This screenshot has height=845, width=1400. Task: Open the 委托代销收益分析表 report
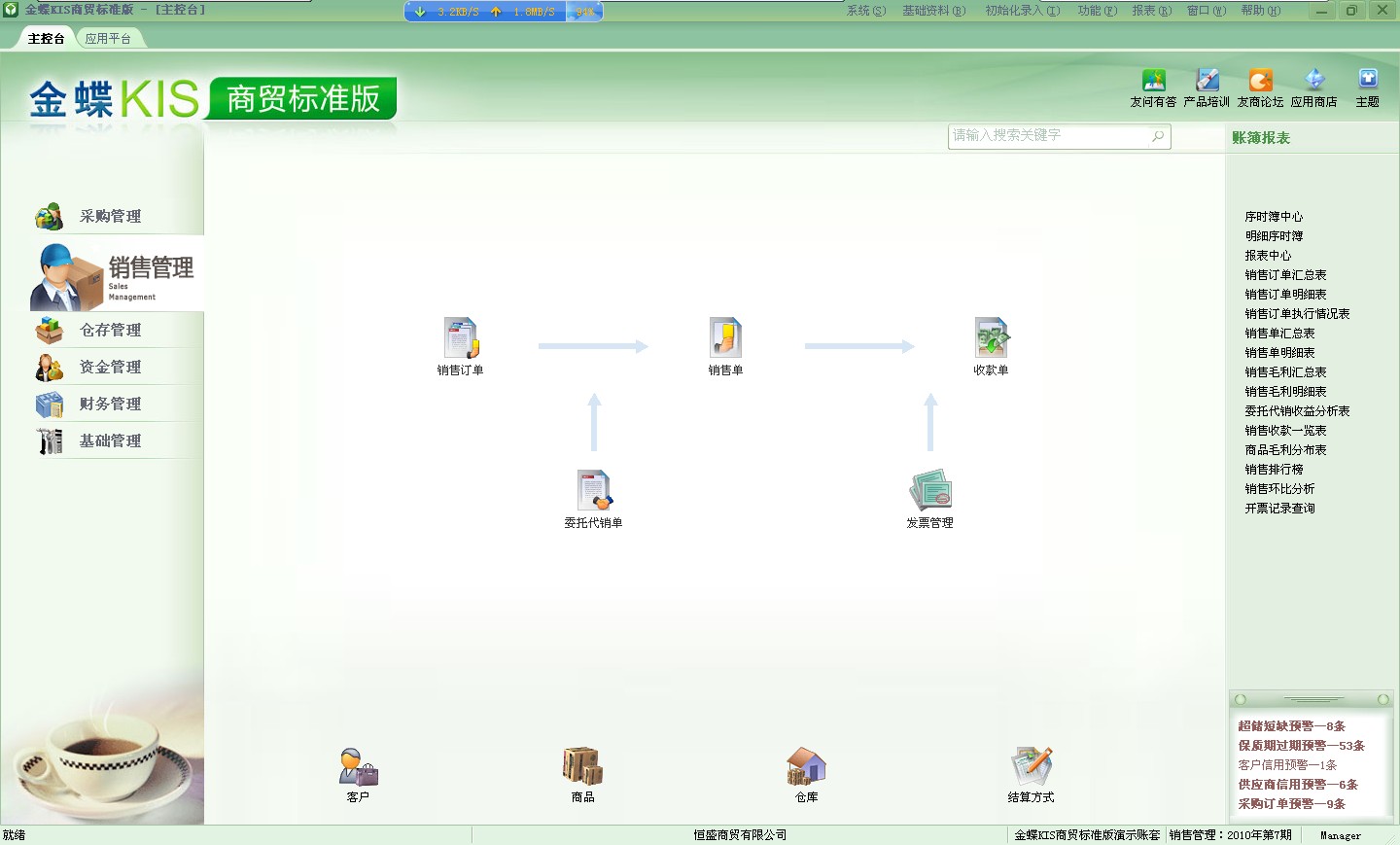[1297, 411]
